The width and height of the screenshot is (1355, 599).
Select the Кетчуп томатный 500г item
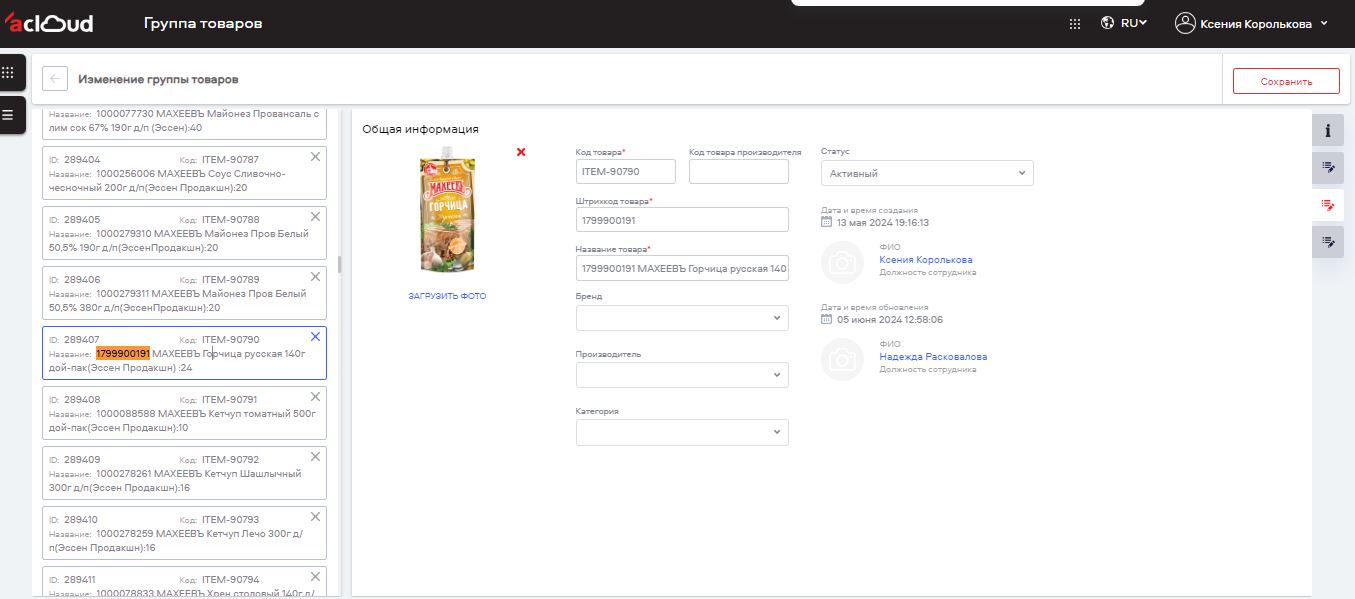click(184, 413)
